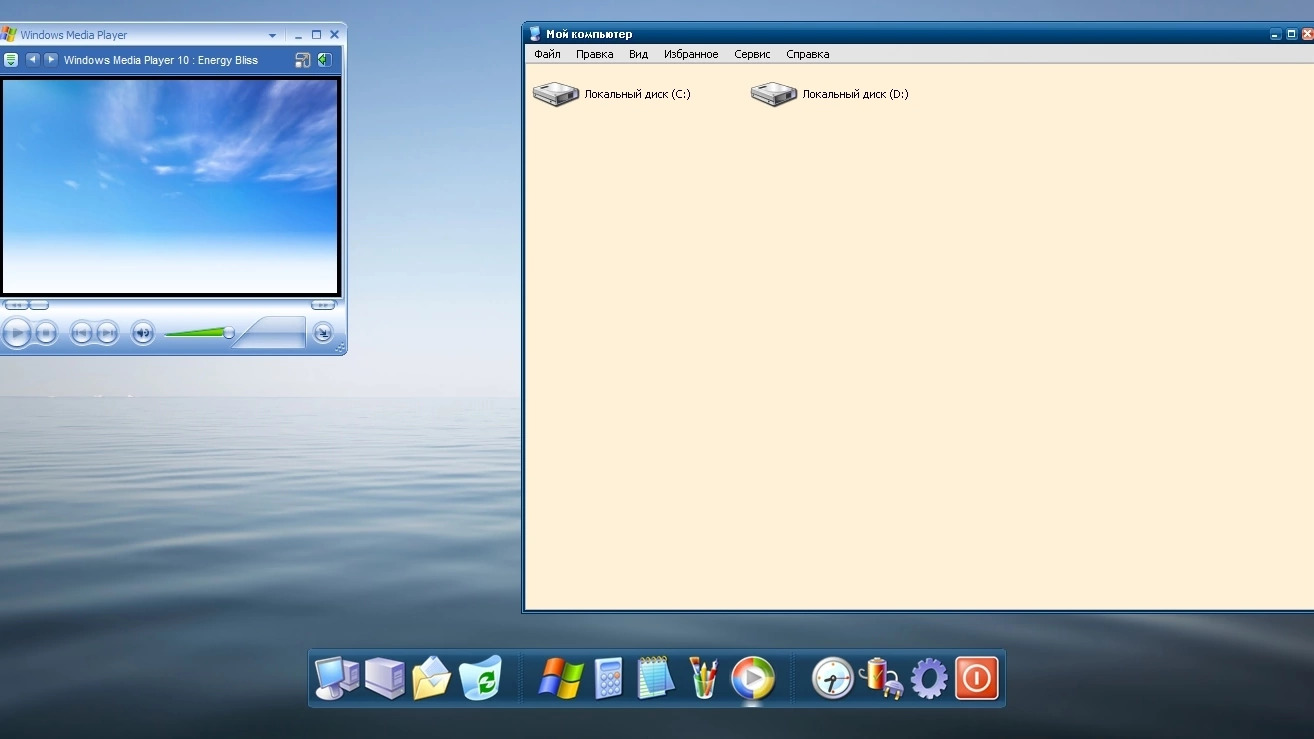This screenshot has width=1314, height=739.
Task: Click the display size icon in Media Player
Action: [x=303, y=60]
